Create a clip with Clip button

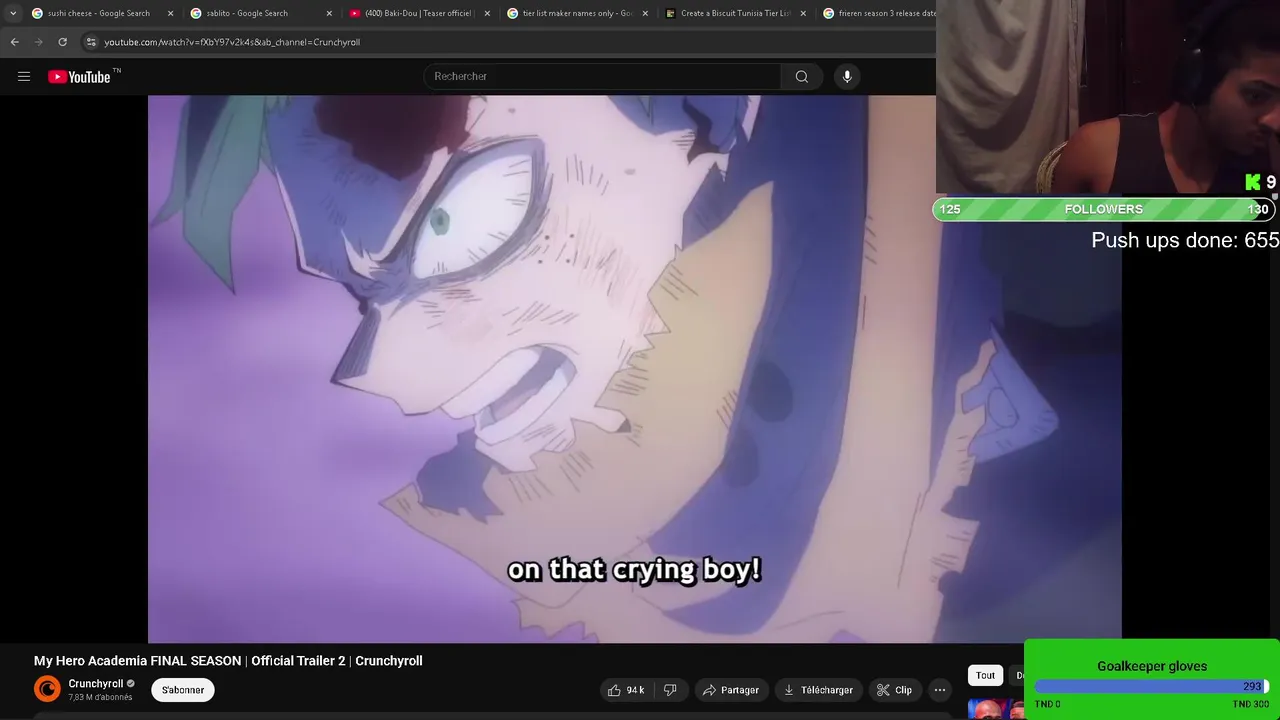tap(894, 690)
